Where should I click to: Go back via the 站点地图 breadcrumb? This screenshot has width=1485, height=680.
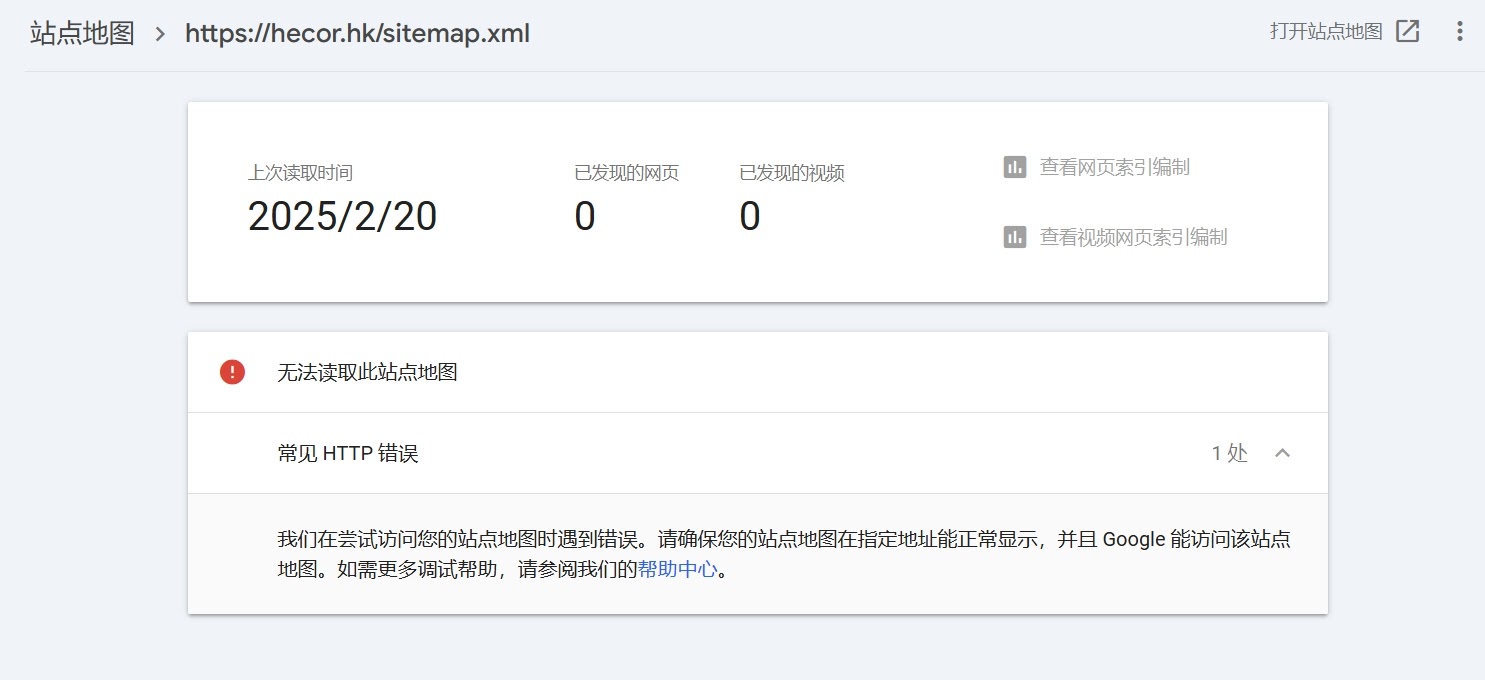pyautogui.click(x=80, y=33)
